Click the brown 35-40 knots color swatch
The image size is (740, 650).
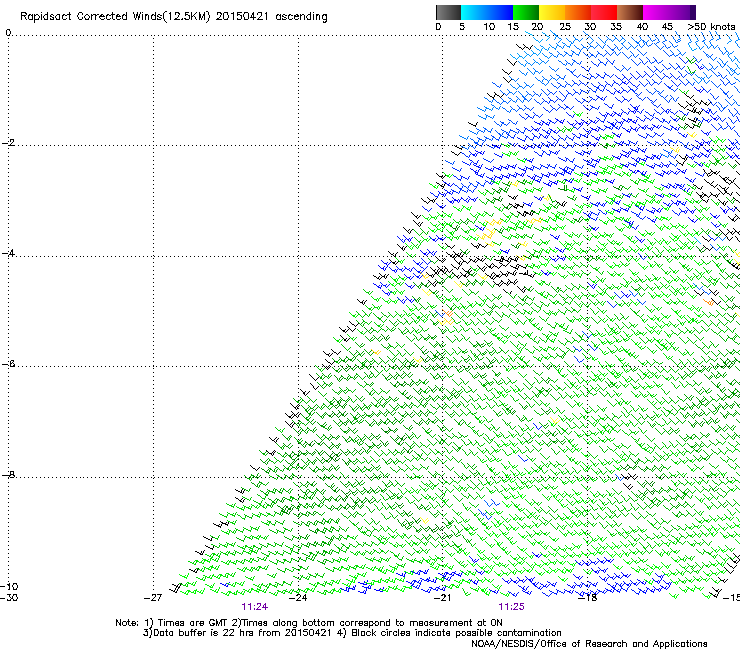point(630,12)
